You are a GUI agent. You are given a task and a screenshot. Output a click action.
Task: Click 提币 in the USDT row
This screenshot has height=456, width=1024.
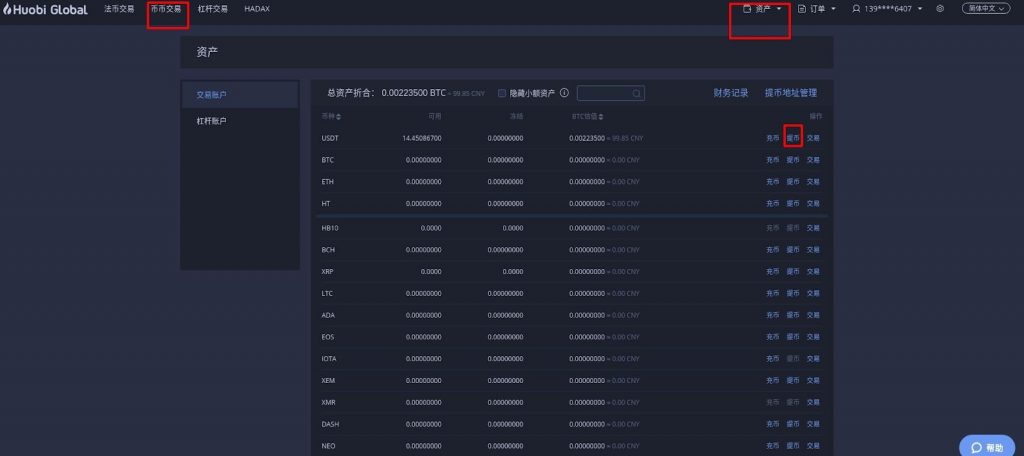coord(793,138)
